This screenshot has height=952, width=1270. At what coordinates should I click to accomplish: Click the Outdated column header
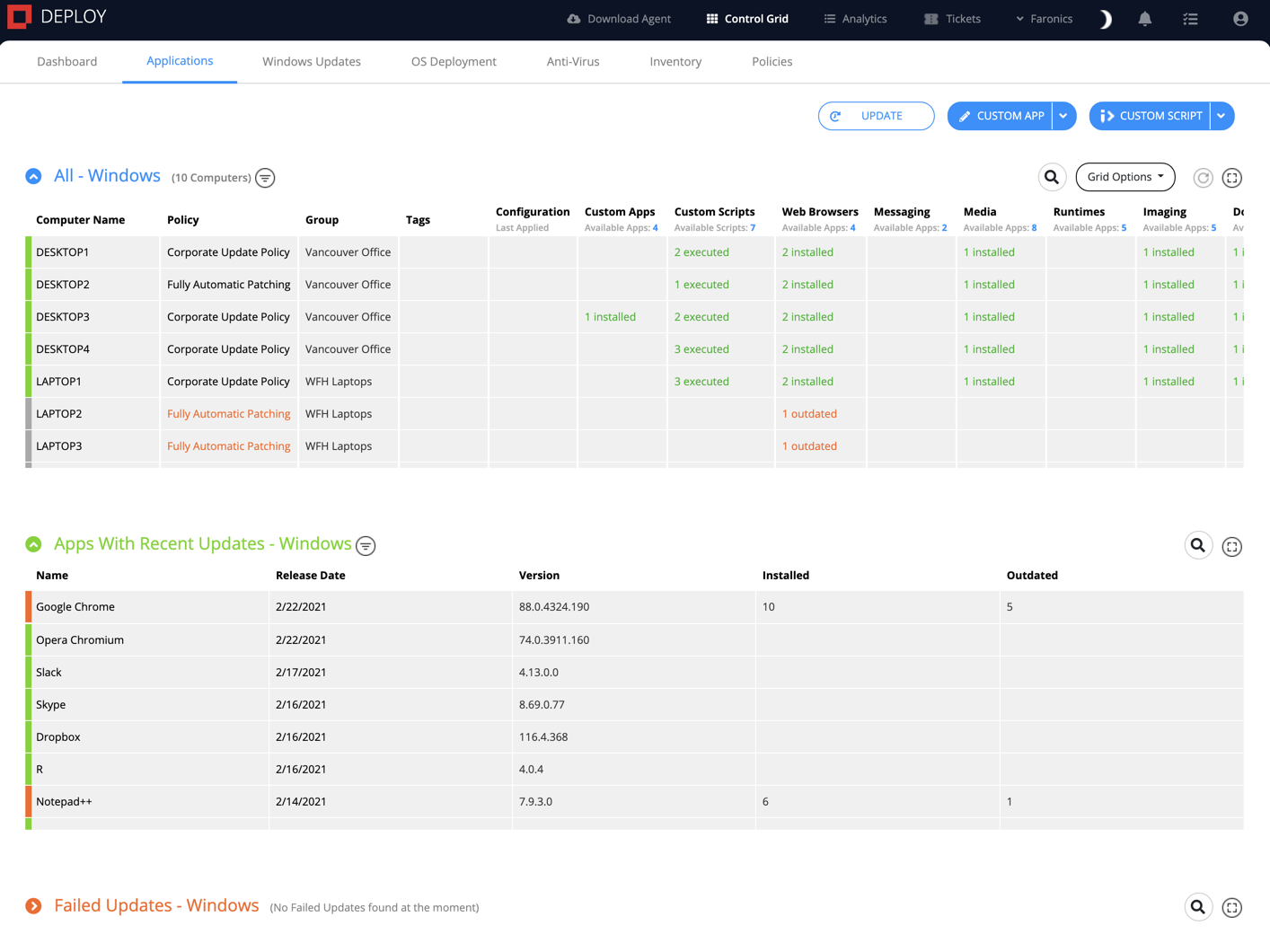click(x=1032, y=576)
